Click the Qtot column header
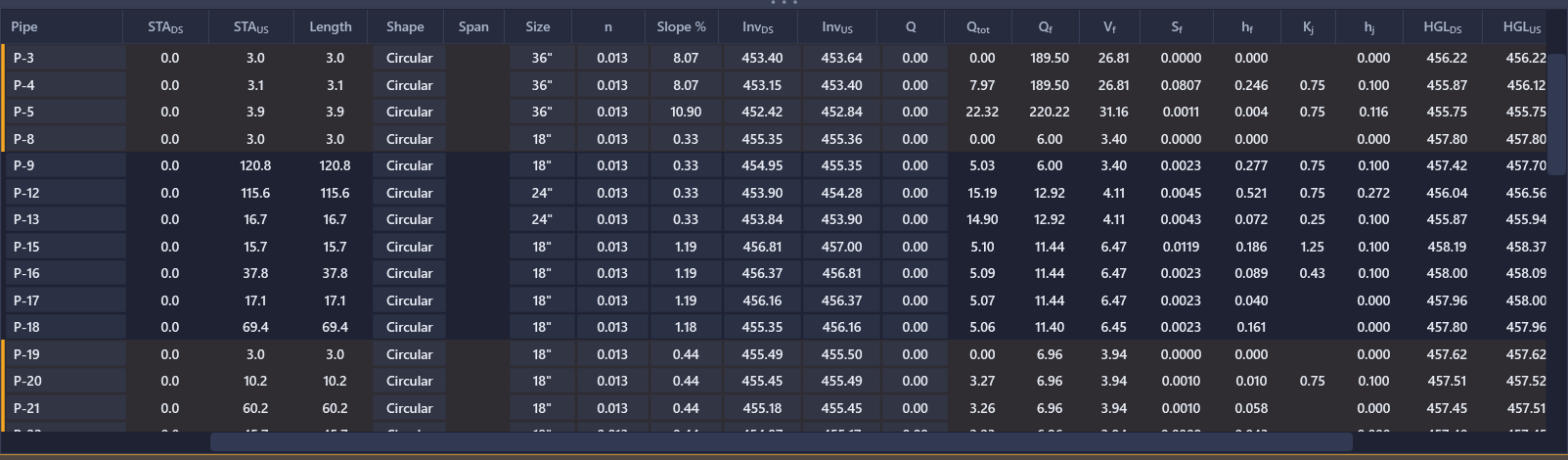The image size is (1568, 460). 978,26
